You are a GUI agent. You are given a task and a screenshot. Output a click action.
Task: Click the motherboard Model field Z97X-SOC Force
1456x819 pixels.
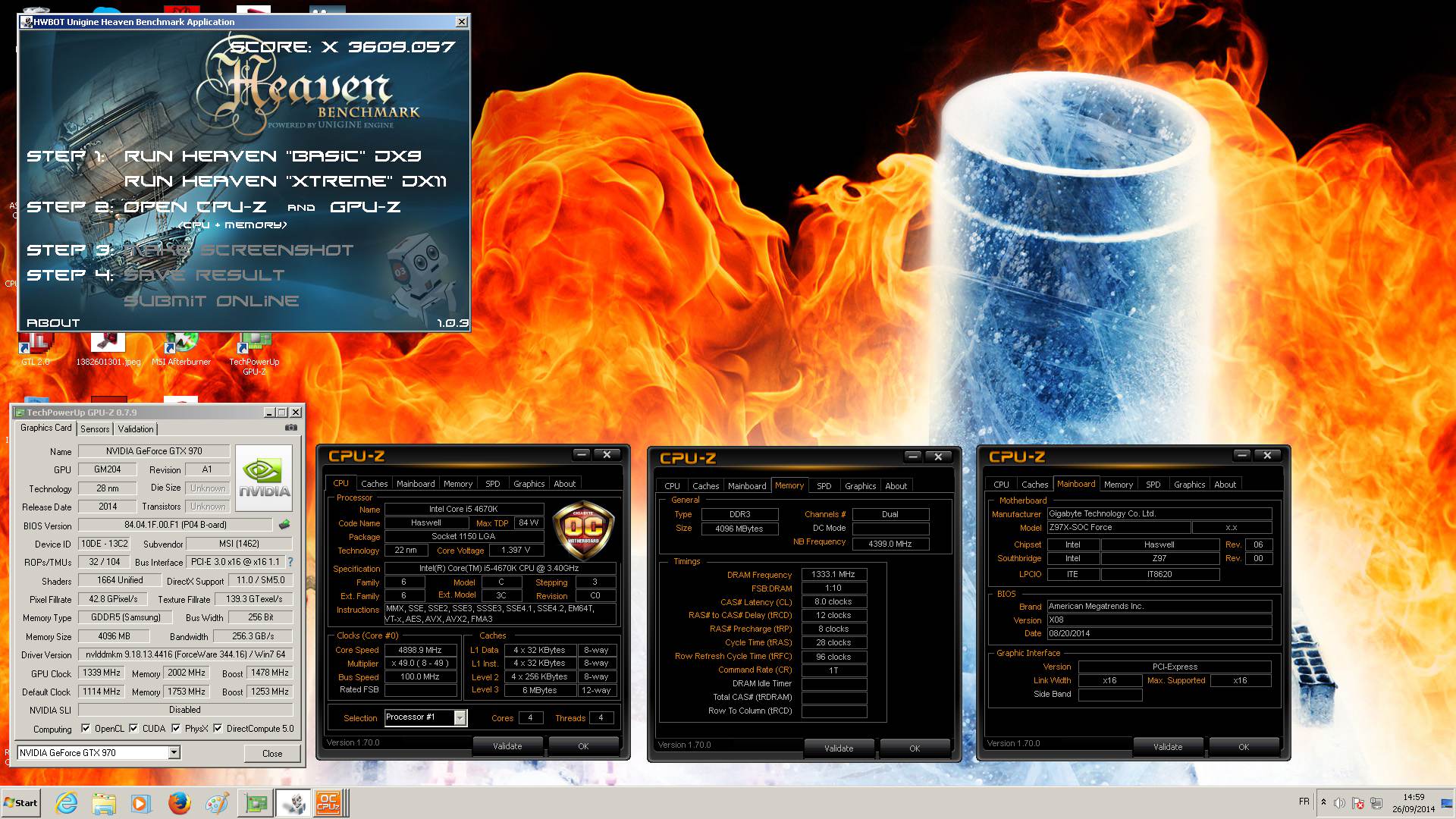tap(1118, 528)
